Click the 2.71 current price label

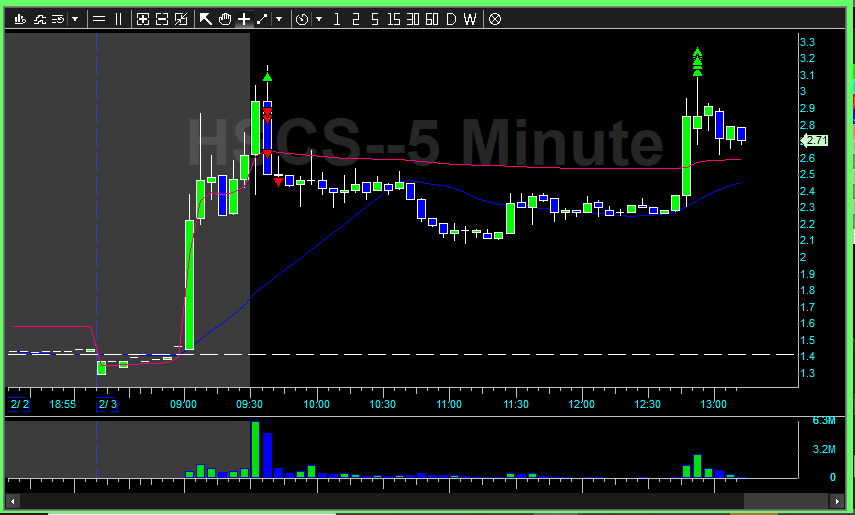[x=814, y=141]
